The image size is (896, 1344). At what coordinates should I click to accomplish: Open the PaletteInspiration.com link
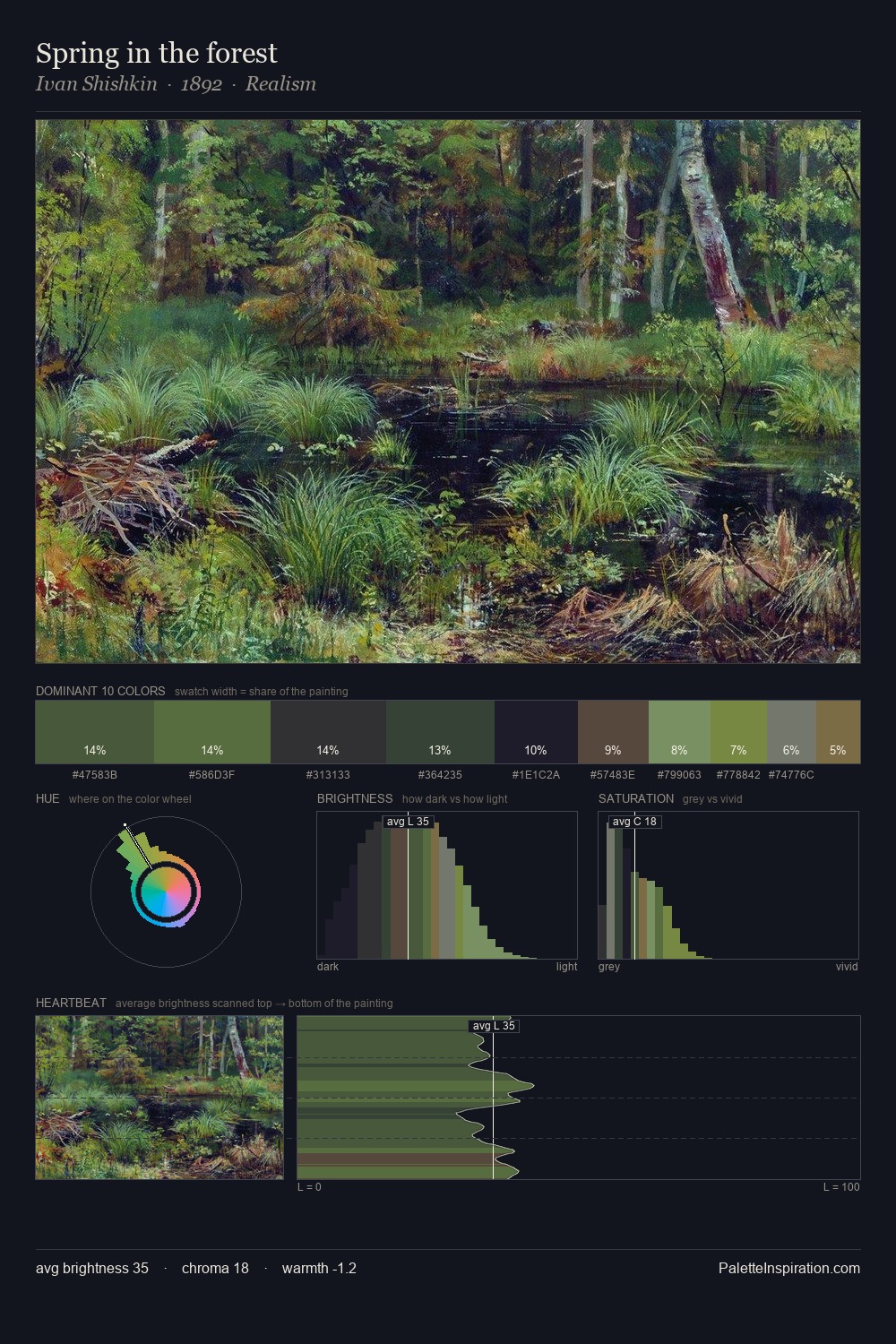tap(789, 1268)
